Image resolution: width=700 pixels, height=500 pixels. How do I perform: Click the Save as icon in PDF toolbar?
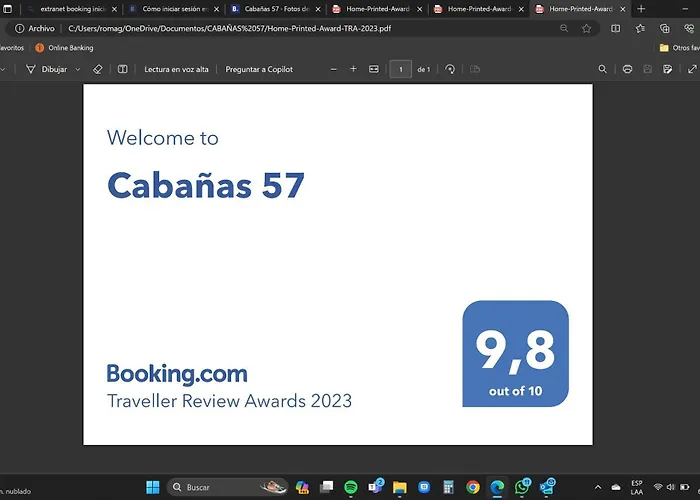click(x=667, y=69)
